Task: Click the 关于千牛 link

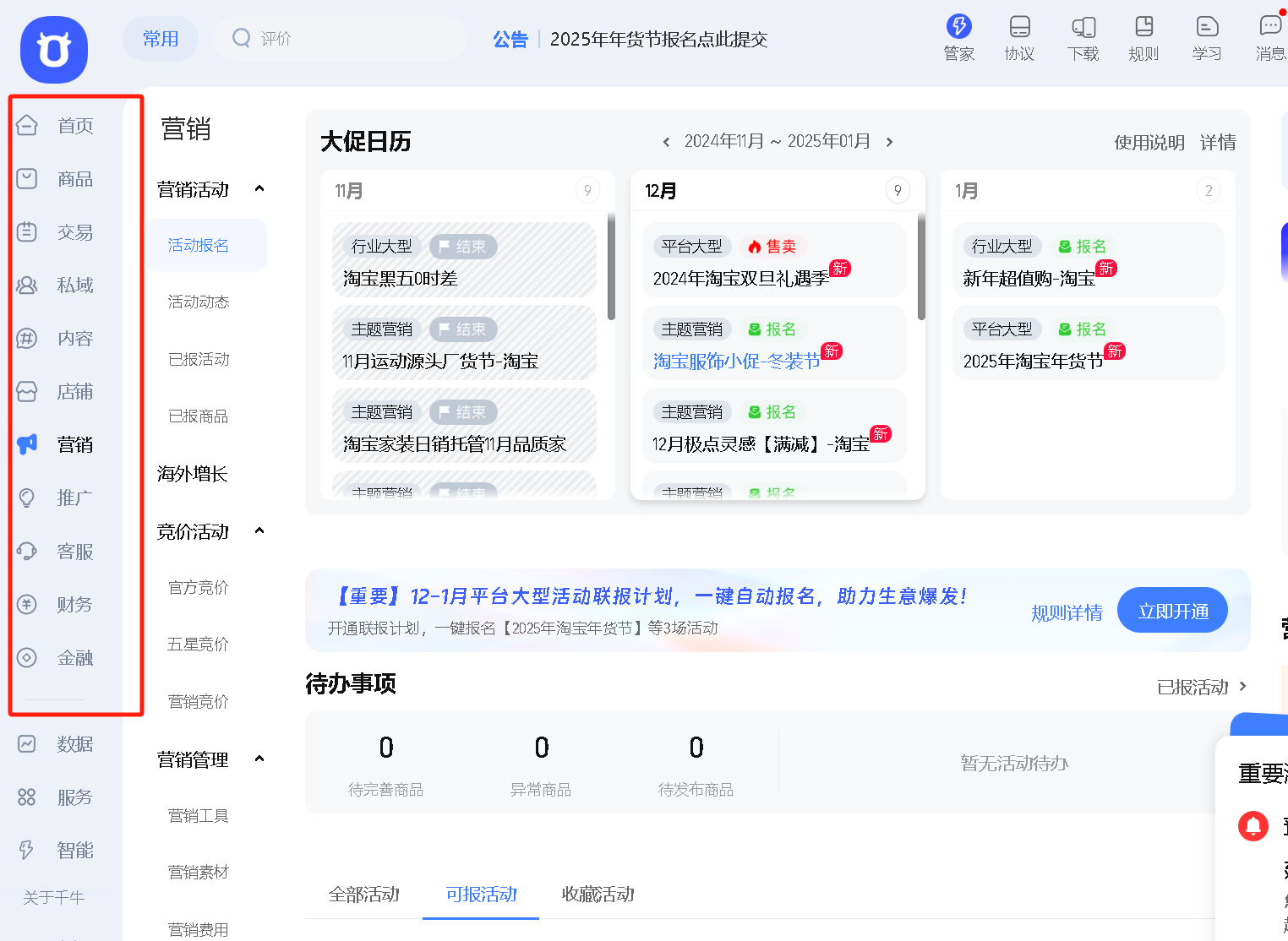Action: [54, 898]
